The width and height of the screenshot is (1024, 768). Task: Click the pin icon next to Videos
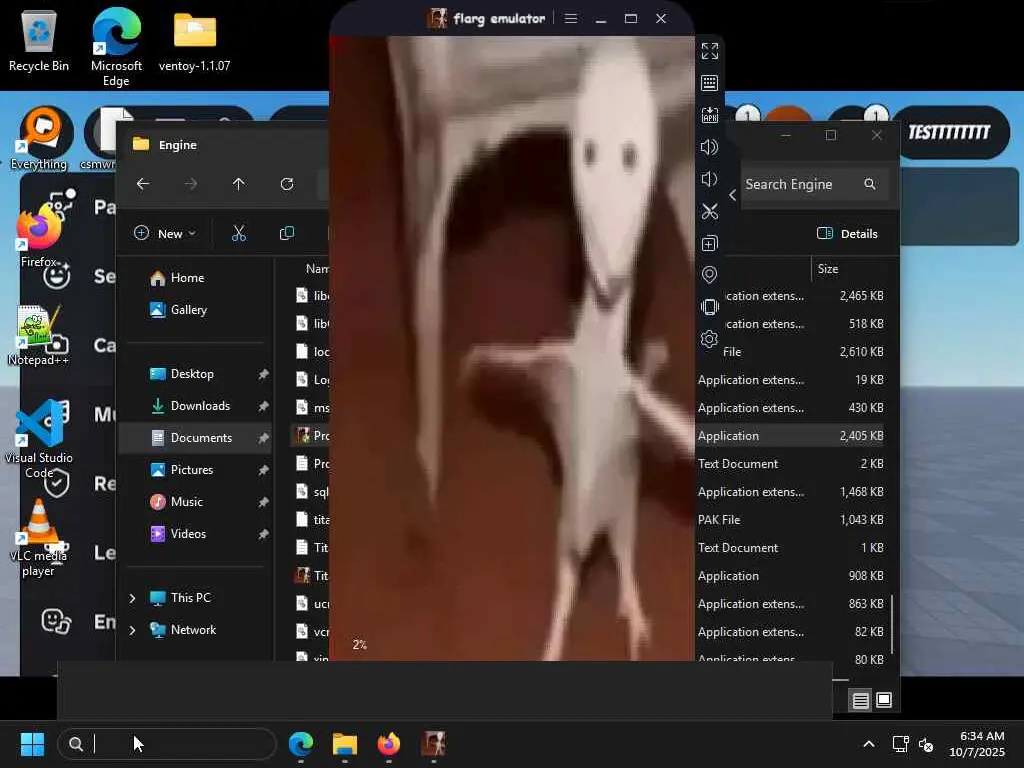[x=263, y=534]
